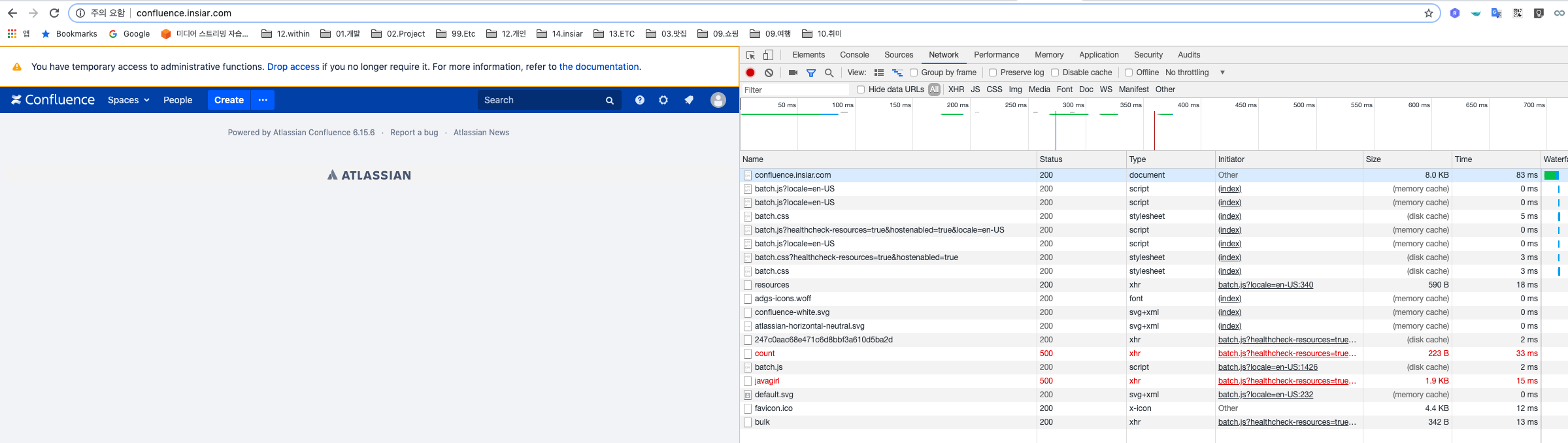Bookmark this page with the star icon
Screen dimensions: 1568x443
click(1428, 13)
